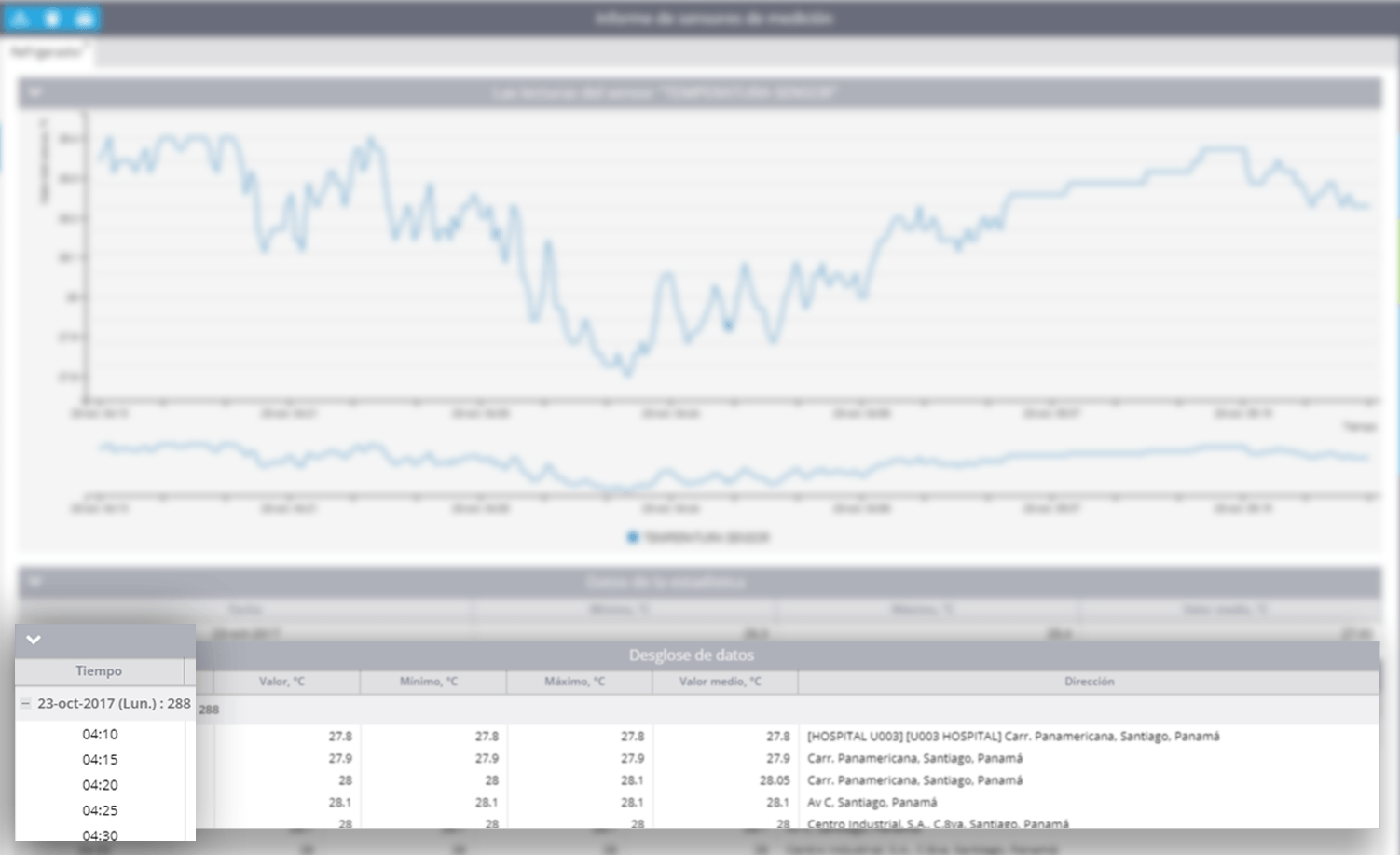Click the Valor cell 28.1 in the 04:25 row
Viewport: 1400px width, 855px height.
click(340, 803)
